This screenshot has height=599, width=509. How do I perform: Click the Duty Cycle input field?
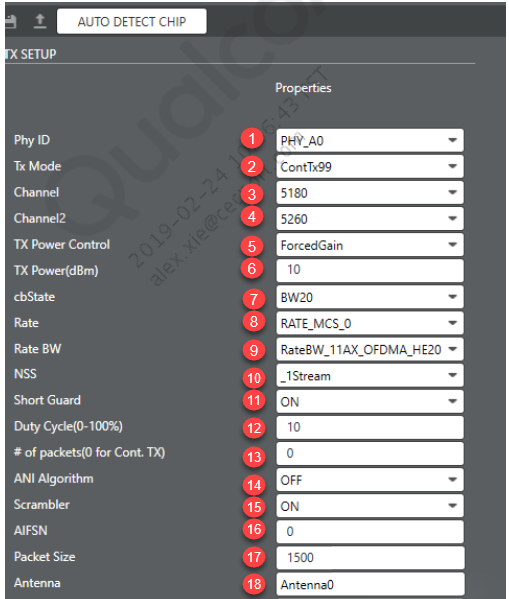[x=370, y=427]
